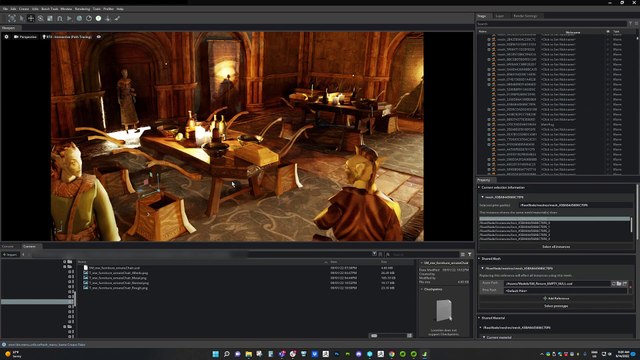Collapse the Current material expander
This screenshot has height=360, width=640.
pos(484,337)
